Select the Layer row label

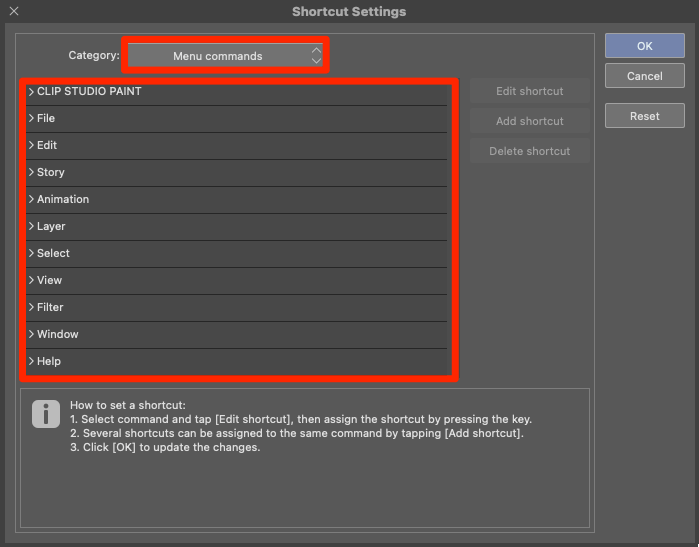point(51,226)
